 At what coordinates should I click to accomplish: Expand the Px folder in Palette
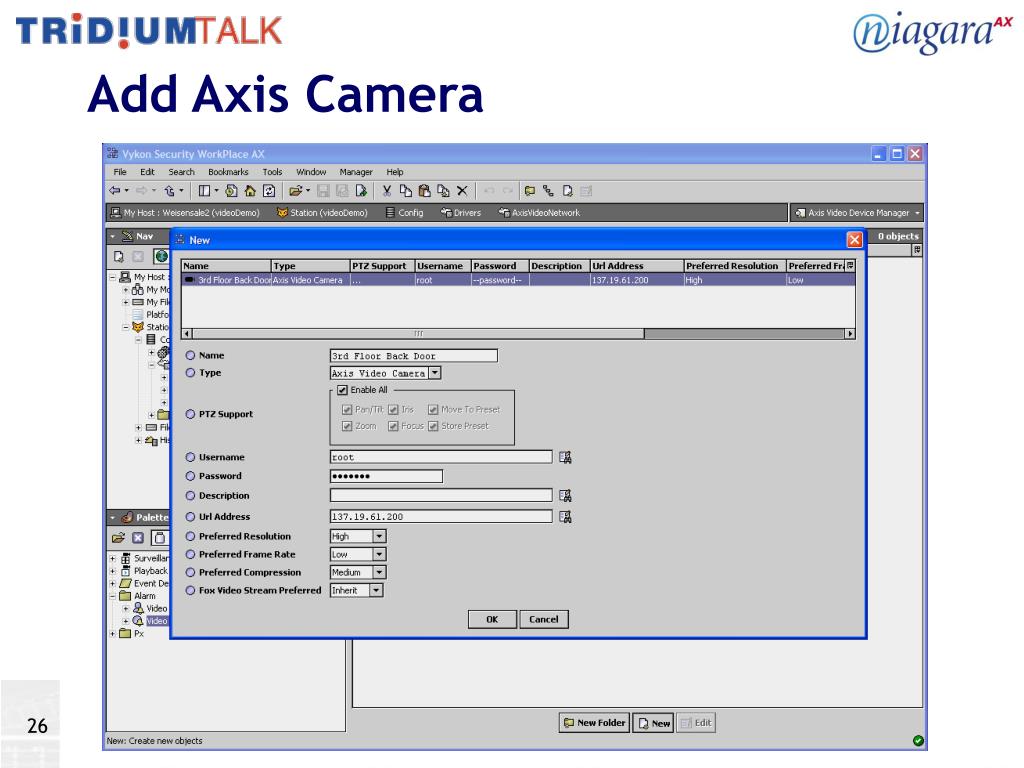(x=112, y=633)
